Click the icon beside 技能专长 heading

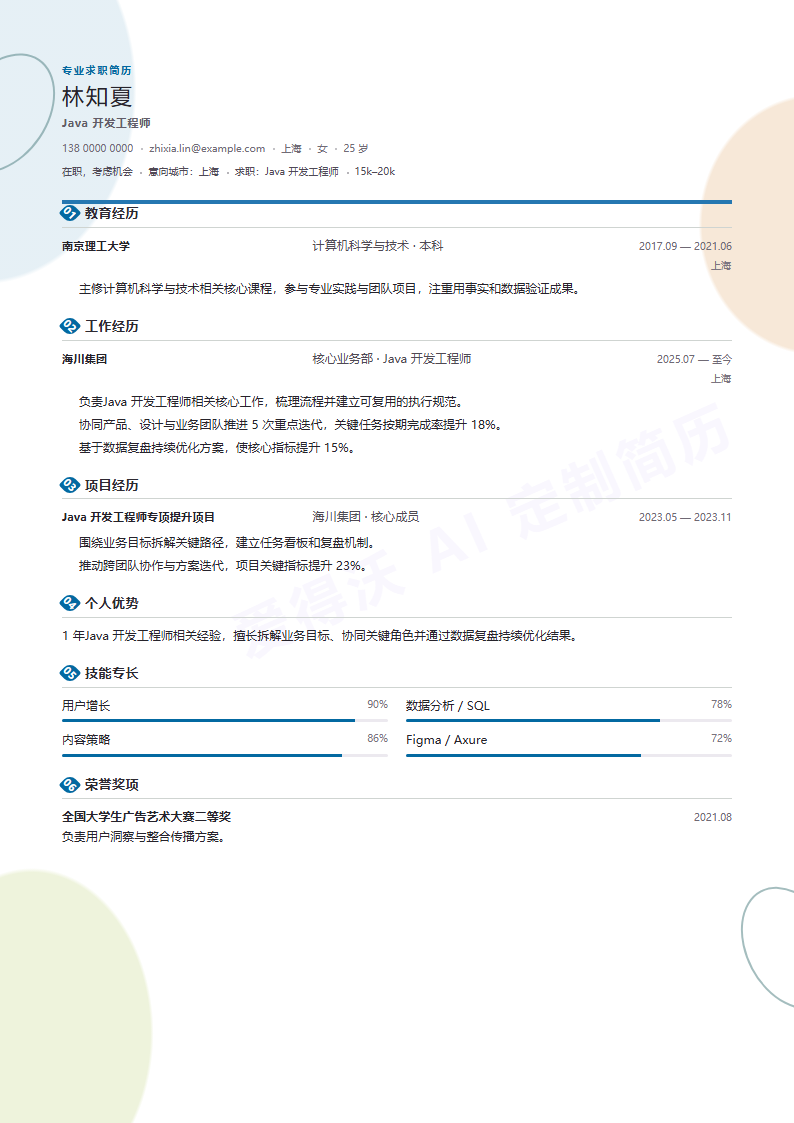click(x=69, y=673)
